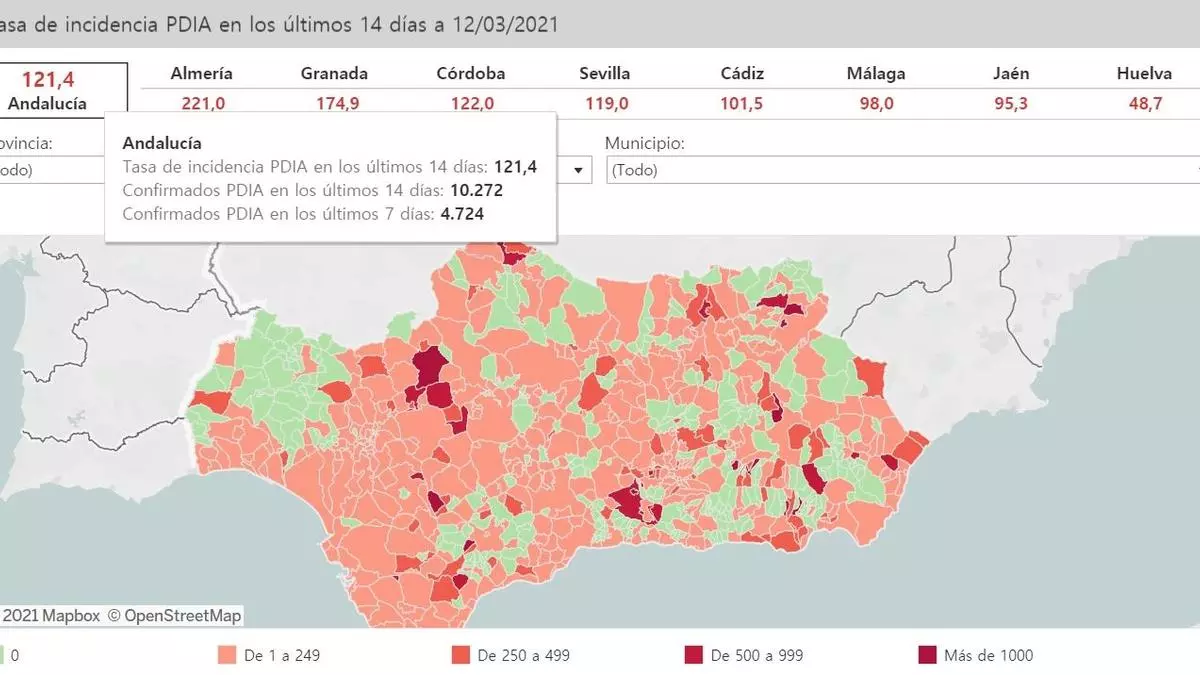Viewport: 1200px width, 675px height.
Task: Expand the middle filter dropdown arrow
Action: tap(577, 170)
